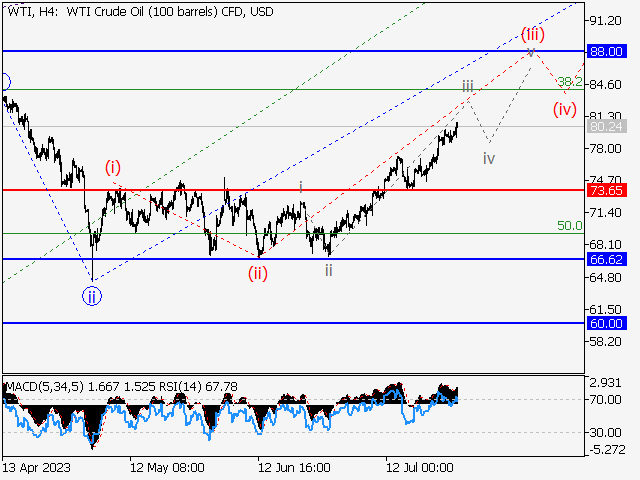Click the 13 Apr 2023 date label
This screenshot has height=480, width=640.
pos(36,467)
